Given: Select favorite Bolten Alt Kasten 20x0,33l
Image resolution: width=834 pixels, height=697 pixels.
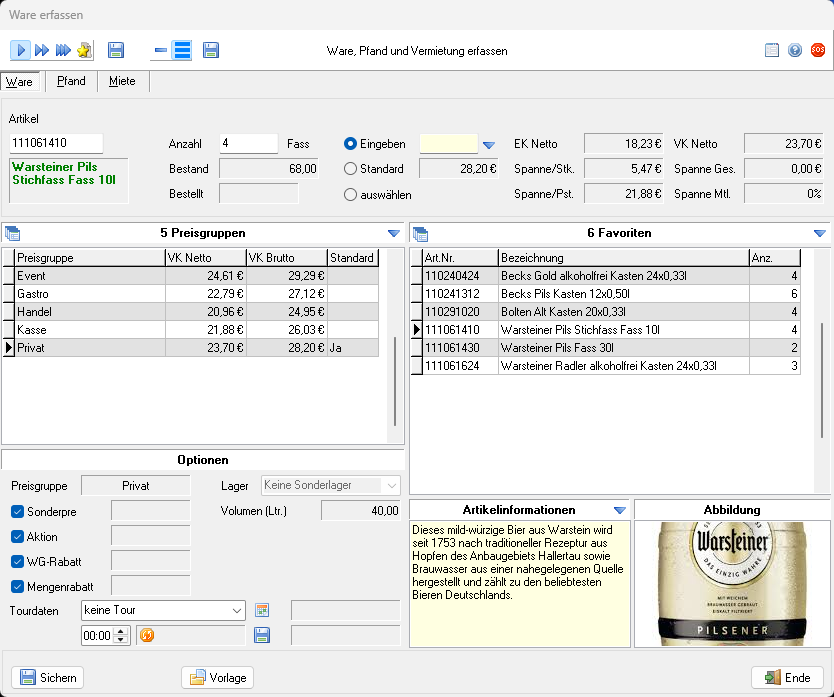Looking at the screenshot, I should (x=606, y=312).
